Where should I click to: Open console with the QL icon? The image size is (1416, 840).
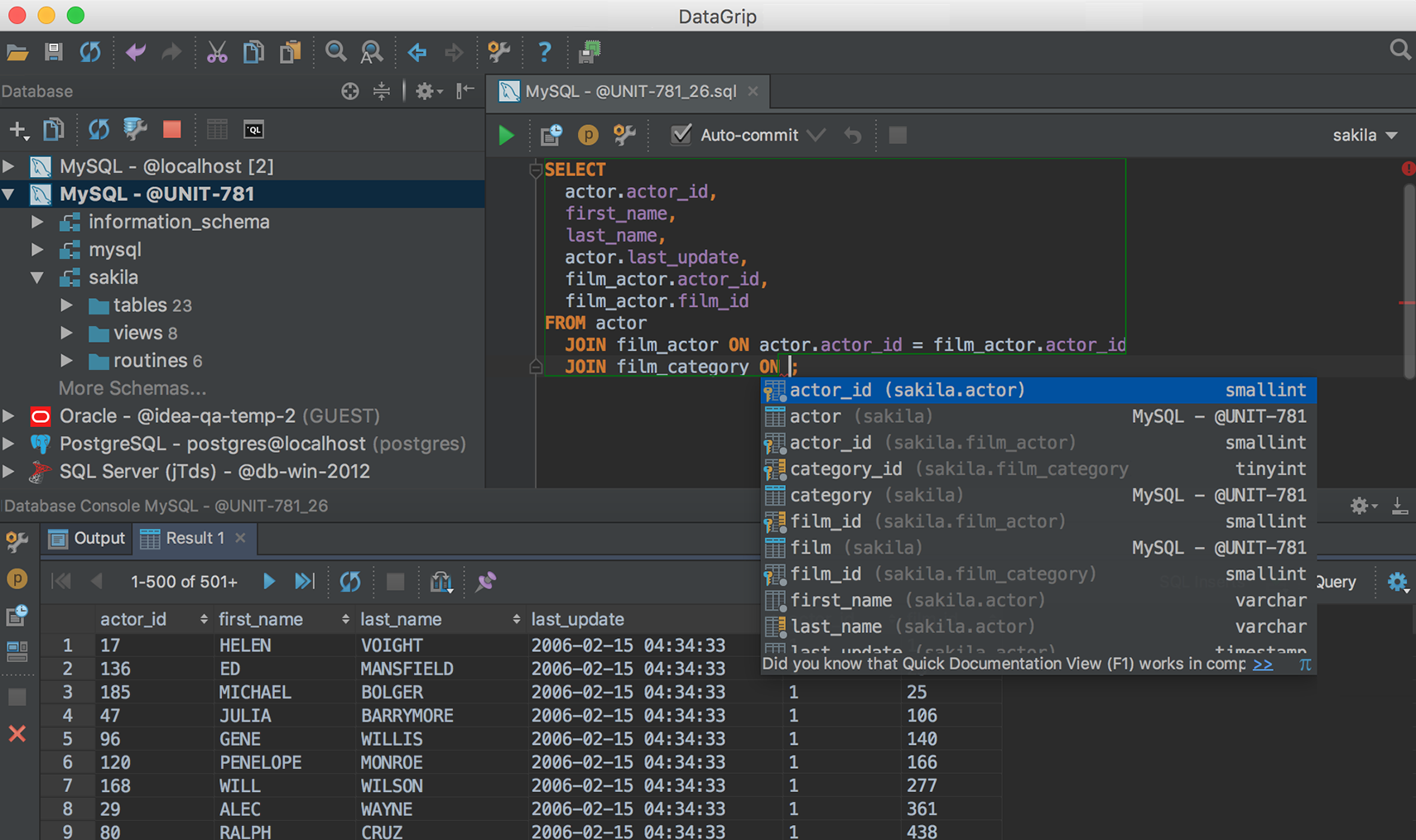[x=253, y=129]
